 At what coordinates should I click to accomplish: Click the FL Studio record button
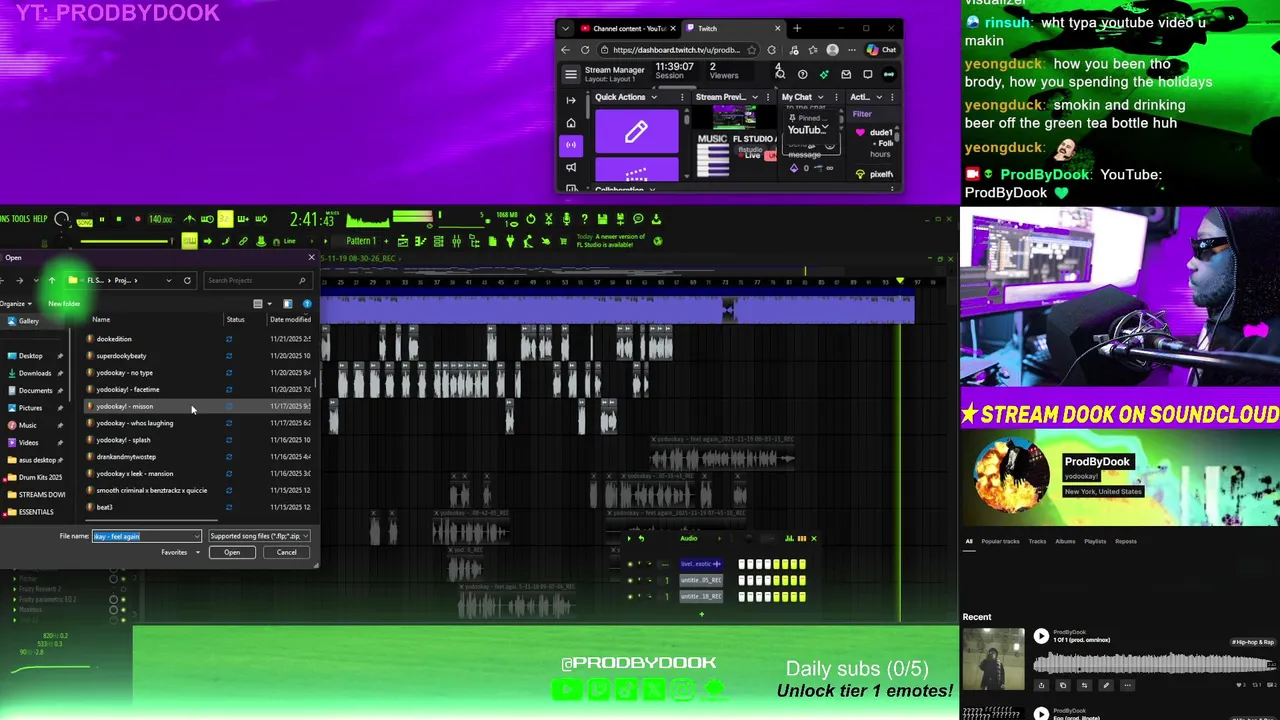click(x=138, y=219)
